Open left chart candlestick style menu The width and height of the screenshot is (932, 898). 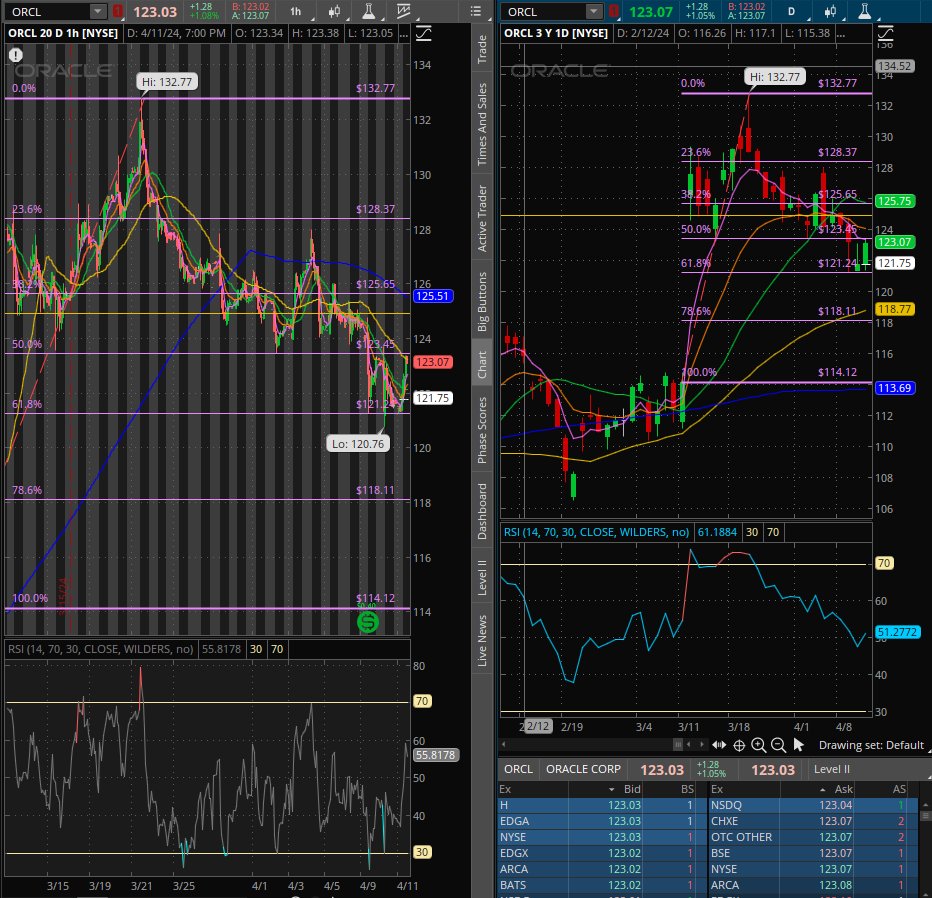pos(335,11)
